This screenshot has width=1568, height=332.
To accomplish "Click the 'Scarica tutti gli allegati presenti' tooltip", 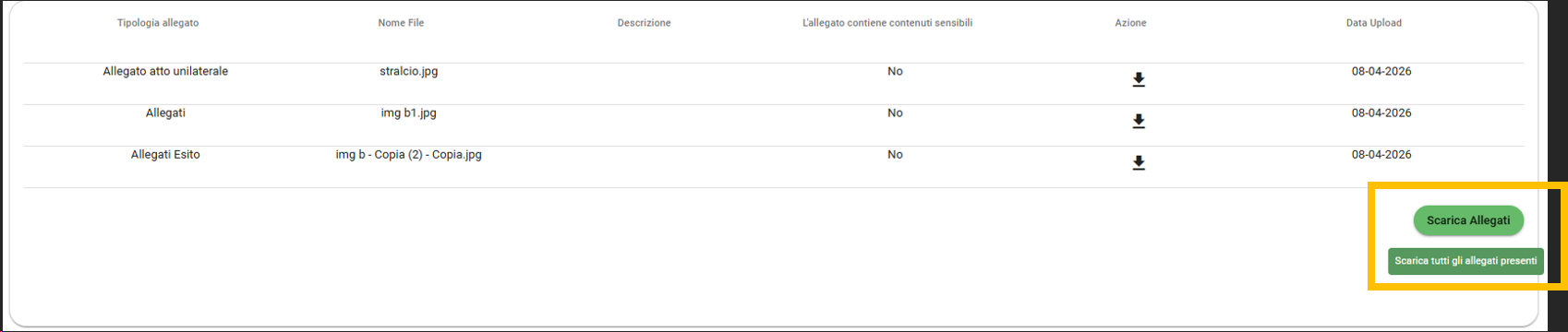I will (x=1465, y=261).
